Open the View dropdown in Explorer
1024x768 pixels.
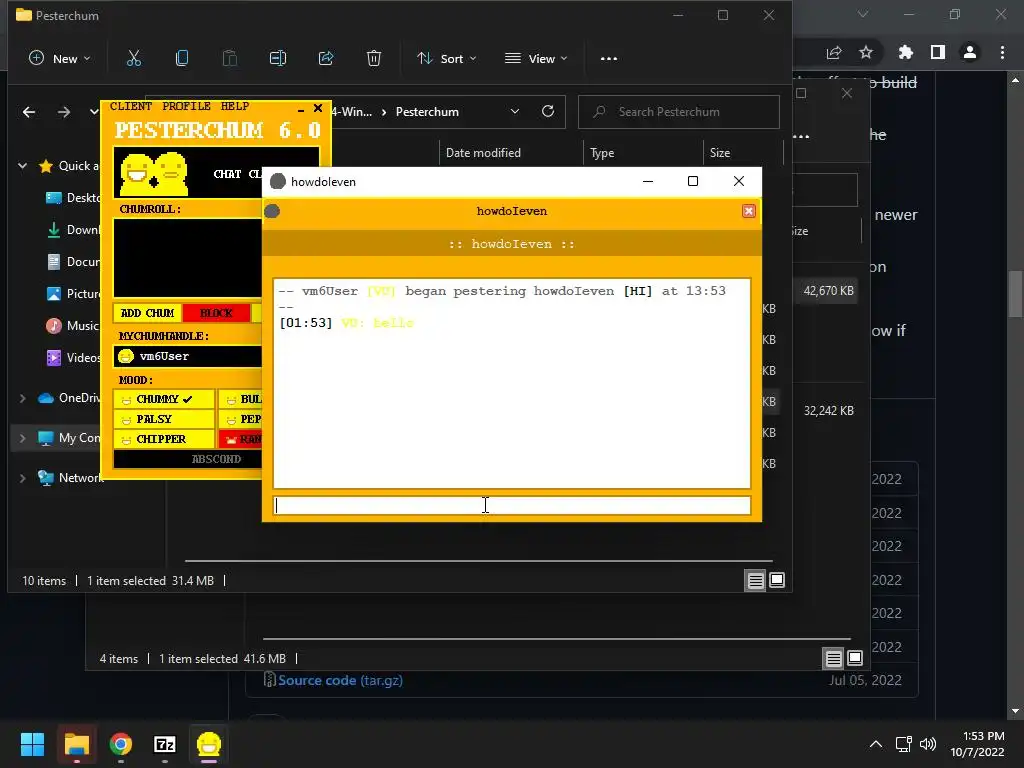click(536, 58)
